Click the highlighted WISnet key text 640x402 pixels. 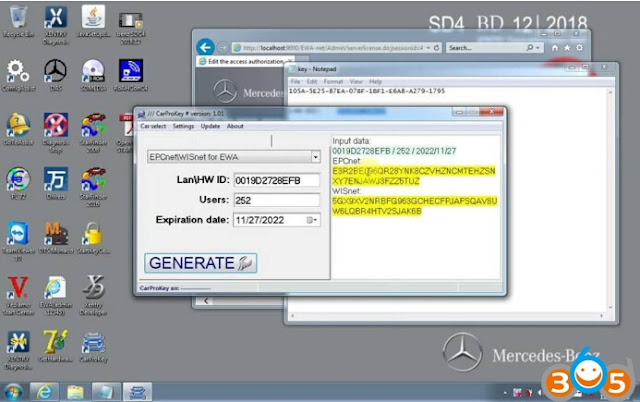click(414, 206)
